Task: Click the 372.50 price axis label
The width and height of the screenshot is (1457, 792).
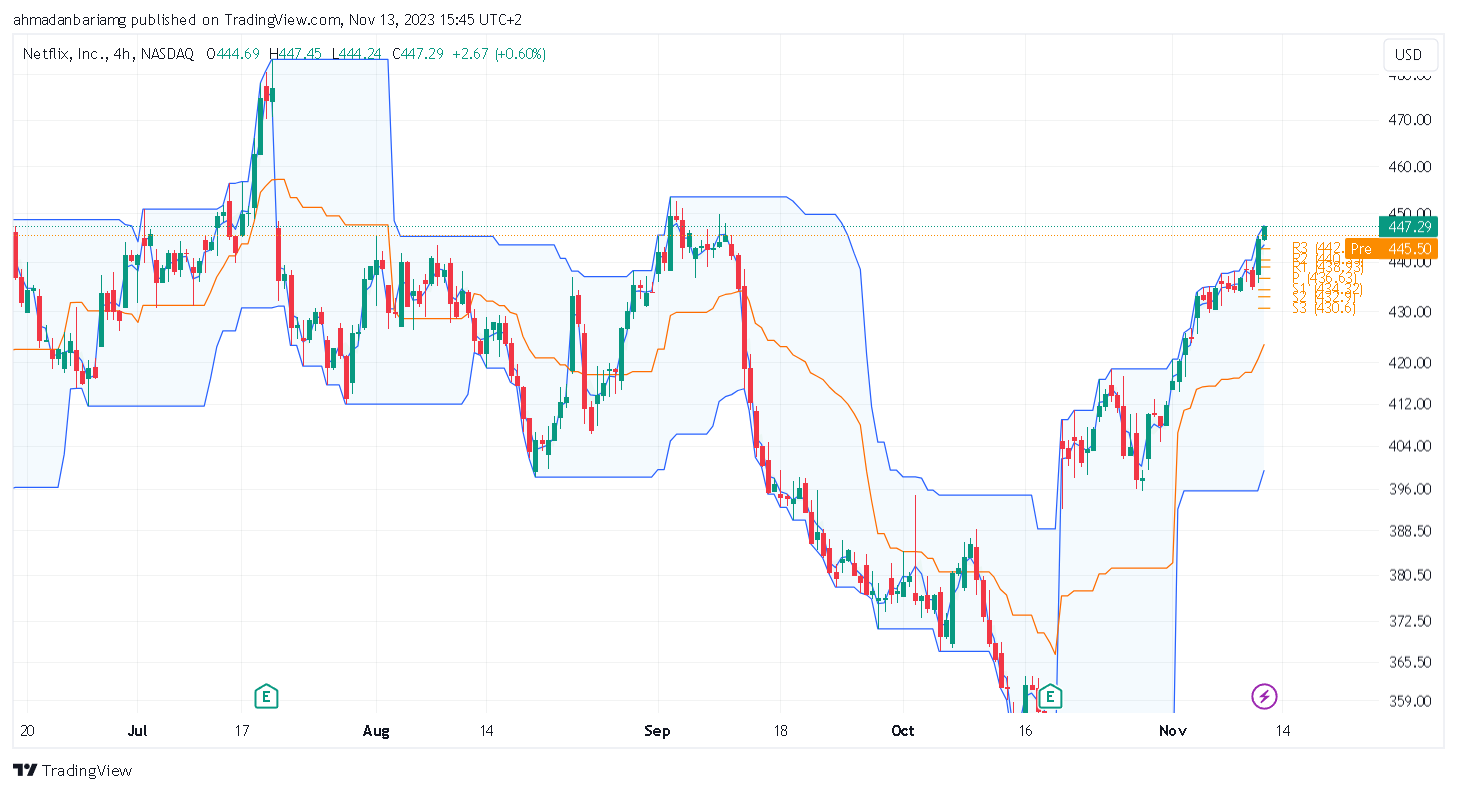Action: 1411,621
